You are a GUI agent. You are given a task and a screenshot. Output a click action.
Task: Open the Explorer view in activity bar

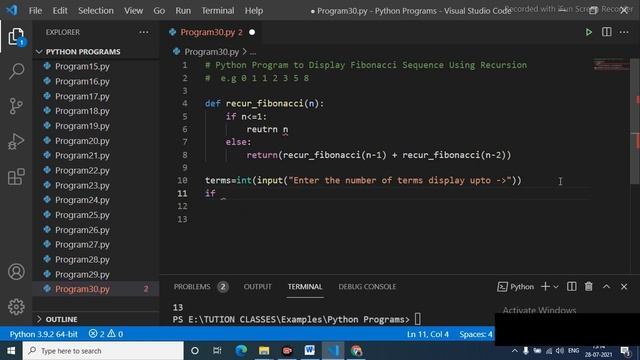(x=16, y=37)
